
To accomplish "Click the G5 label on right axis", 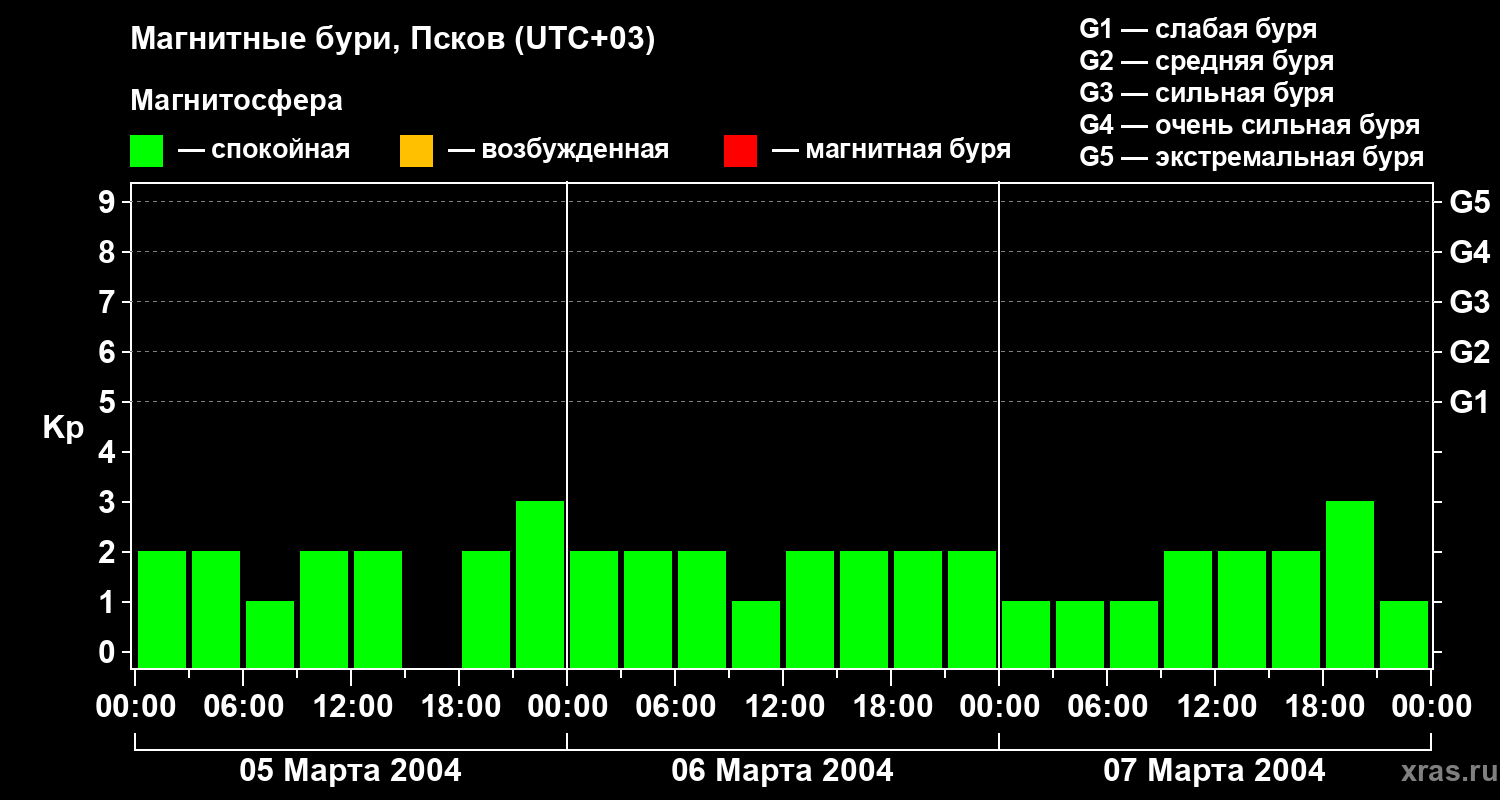I will coord(1469,202).
